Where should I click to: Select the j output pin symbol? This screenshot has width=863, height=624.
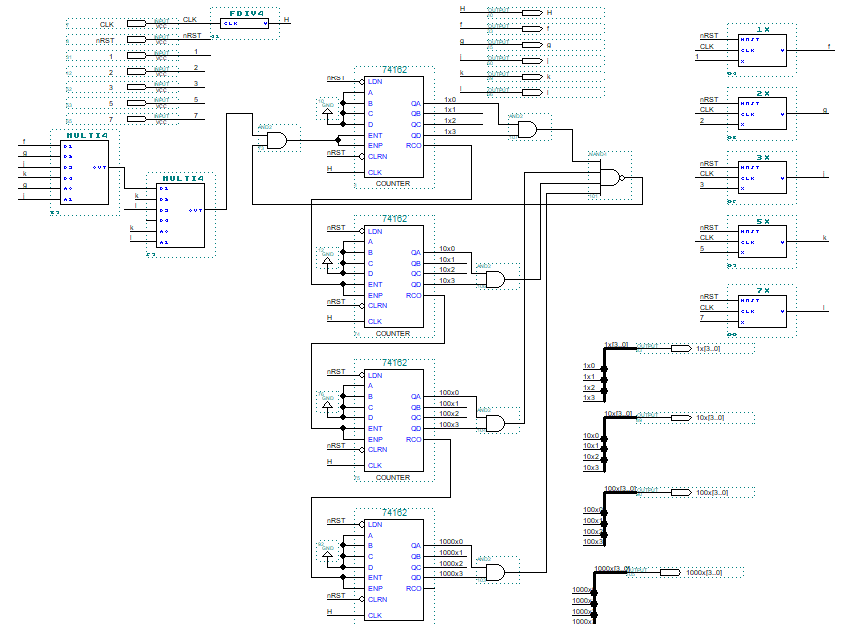pyautogui.click(x=532, y=61)
